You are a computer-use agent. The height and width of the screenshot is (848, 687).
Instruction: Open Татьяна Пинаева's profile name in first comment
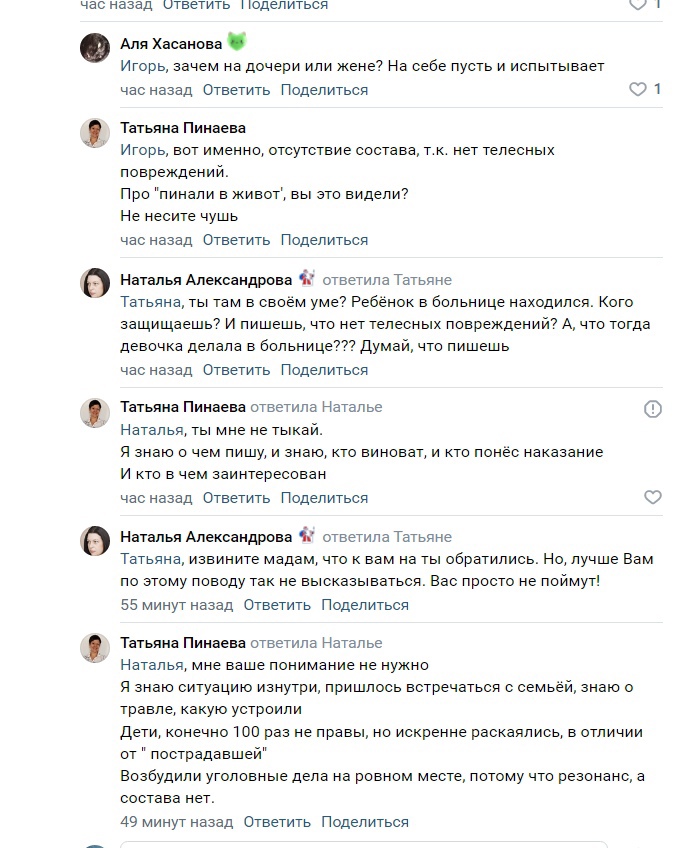[x=183, y=128]
